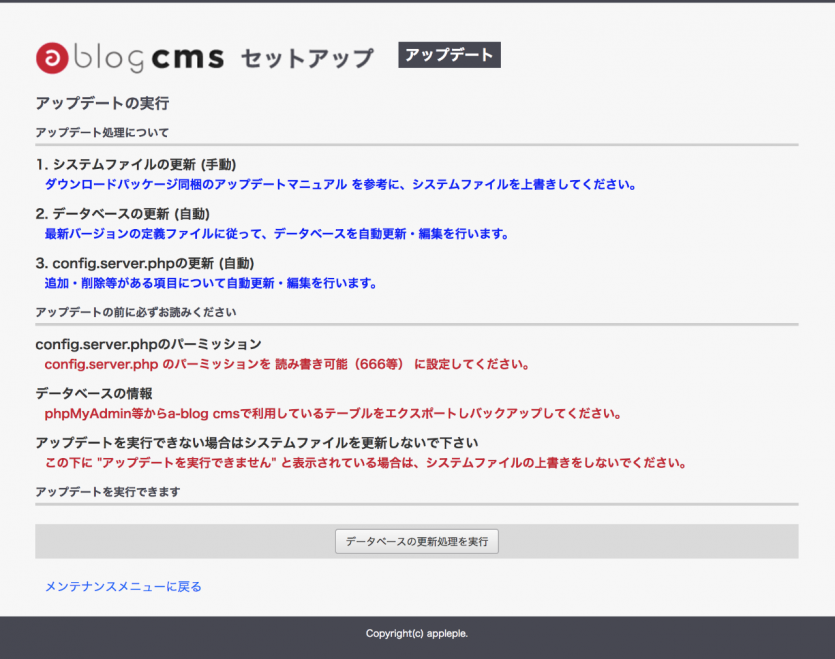
Task: Click the blue 最新バージョンの定義ファイル description line
Action: tap(277, 233)
